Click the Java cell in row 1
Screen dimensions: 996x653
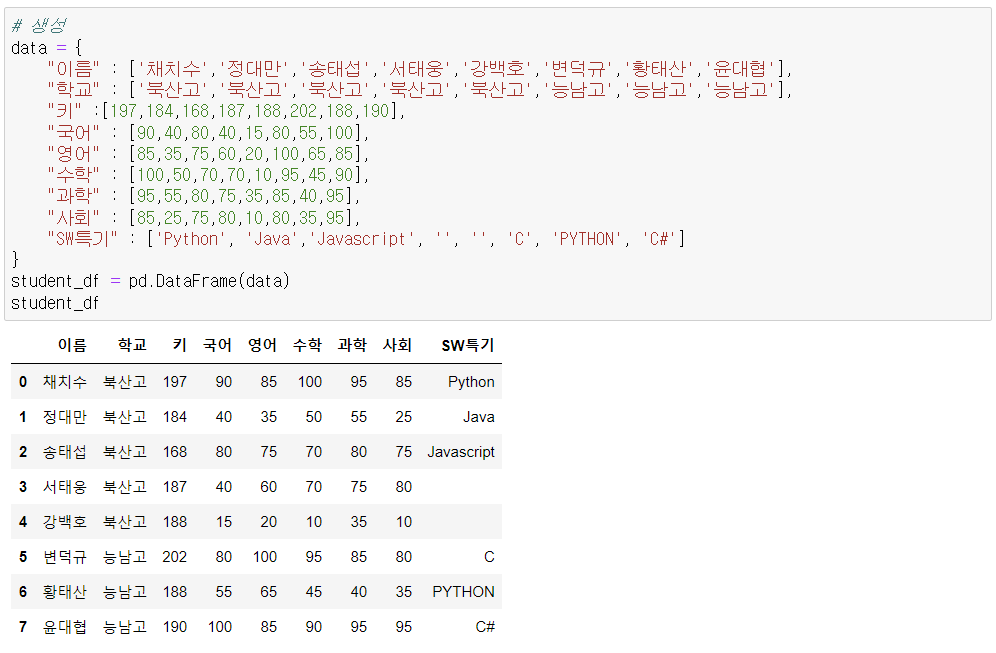(479, 417)
